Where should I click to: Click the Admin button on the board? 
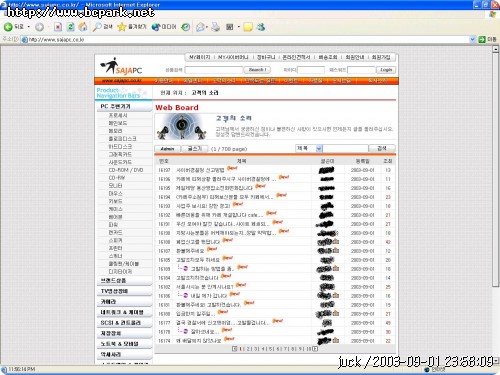coord(167,149)
